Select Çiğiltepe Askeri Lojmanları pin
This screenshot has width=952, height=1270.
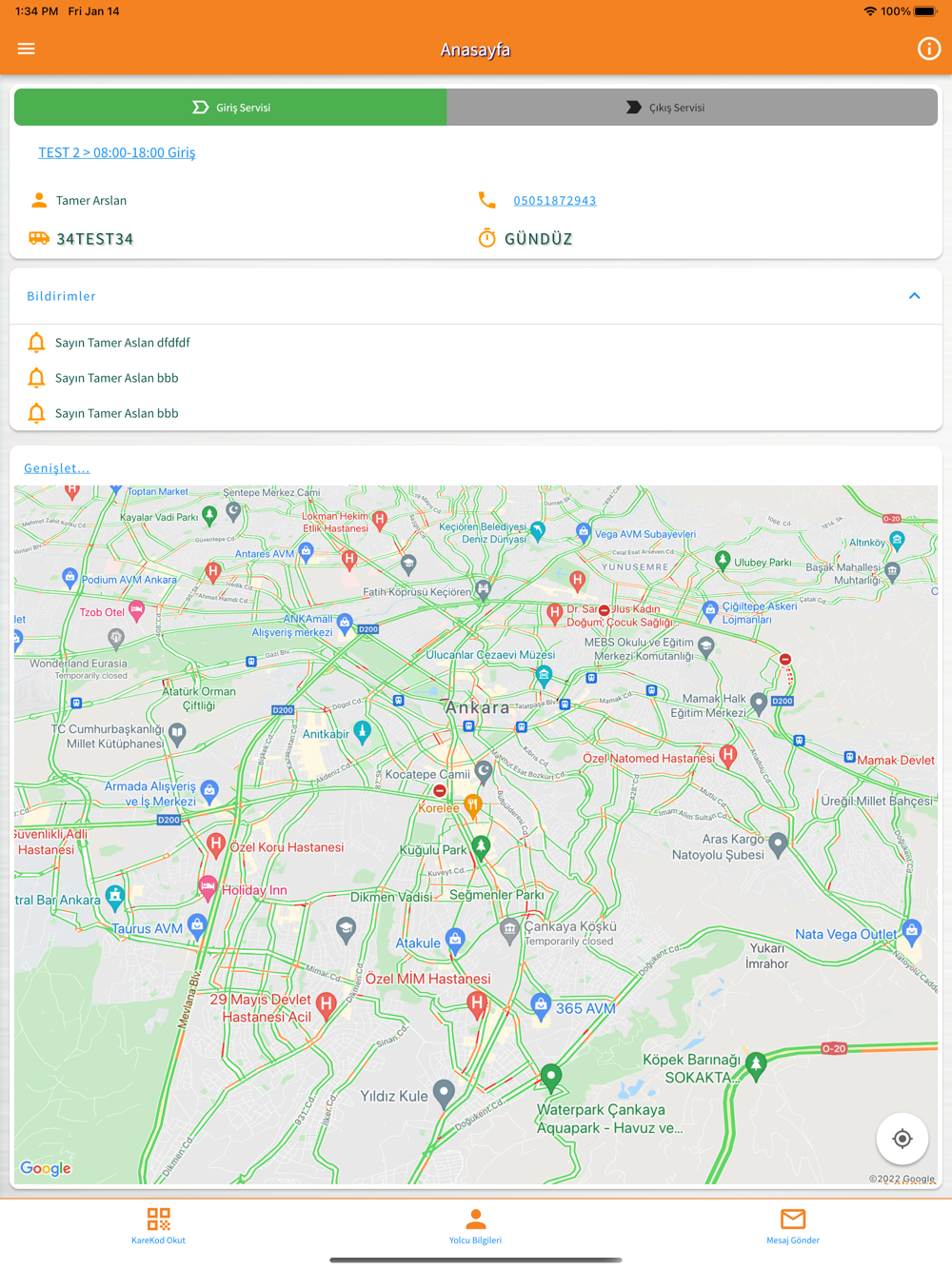(709, 609)
